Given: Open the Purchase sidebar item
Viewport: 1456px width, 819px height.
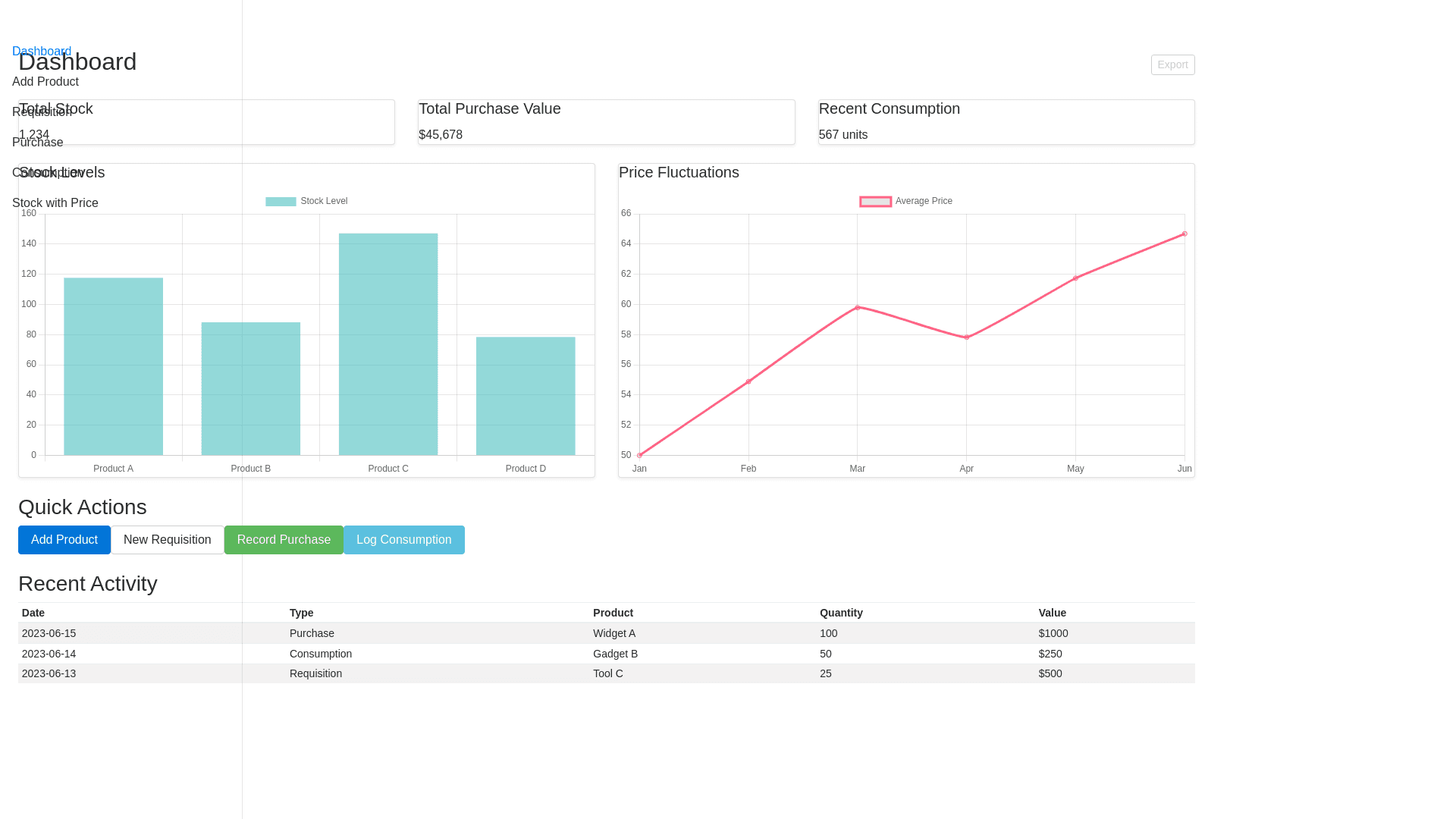Looking at the screenshot, I should coord(38,143).
